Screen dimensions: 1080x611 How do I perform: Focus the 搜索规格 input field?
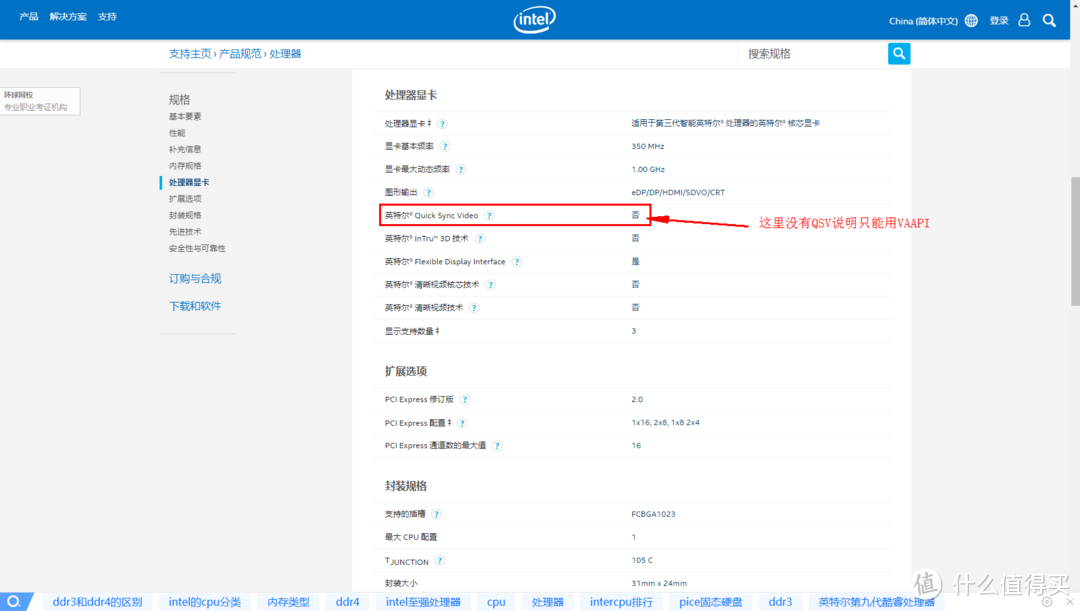(813, 54)
